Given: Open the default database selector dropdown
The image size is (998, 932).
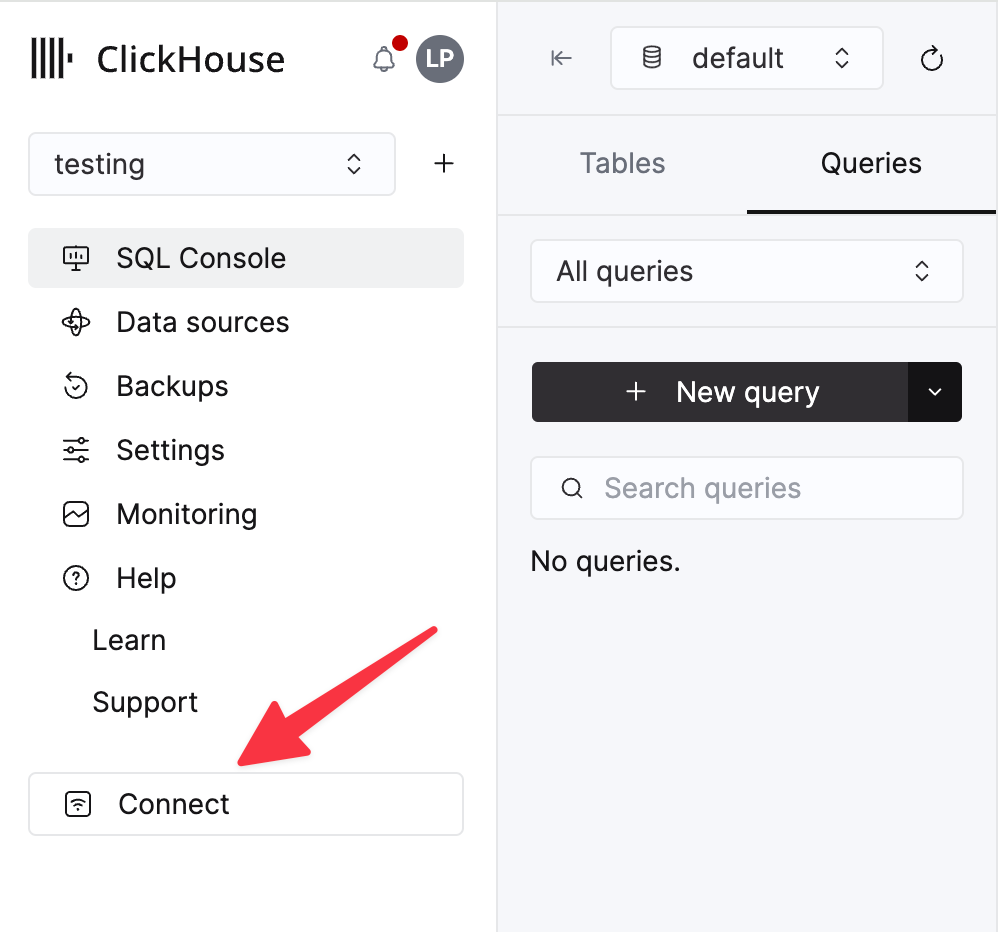Looking at the screenshot, I should (x=746, y=58).
